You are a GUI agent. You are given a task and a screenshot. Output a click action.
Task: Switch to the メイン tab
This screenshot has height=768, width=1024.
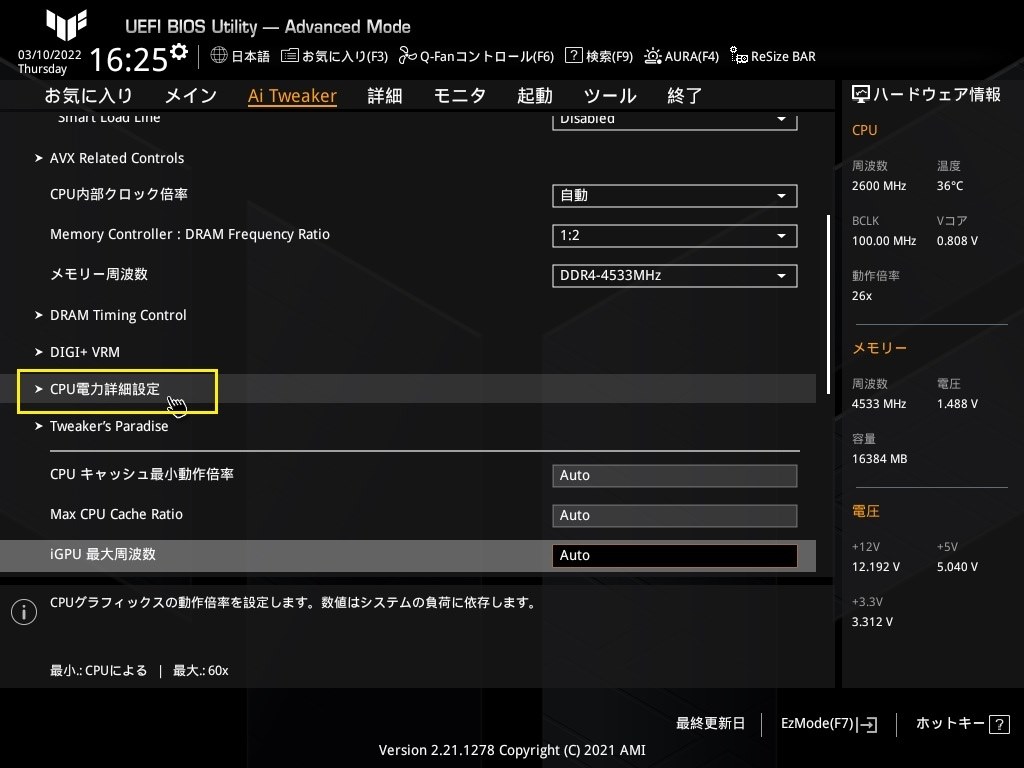pyautogui.click(x=191, y=96)
